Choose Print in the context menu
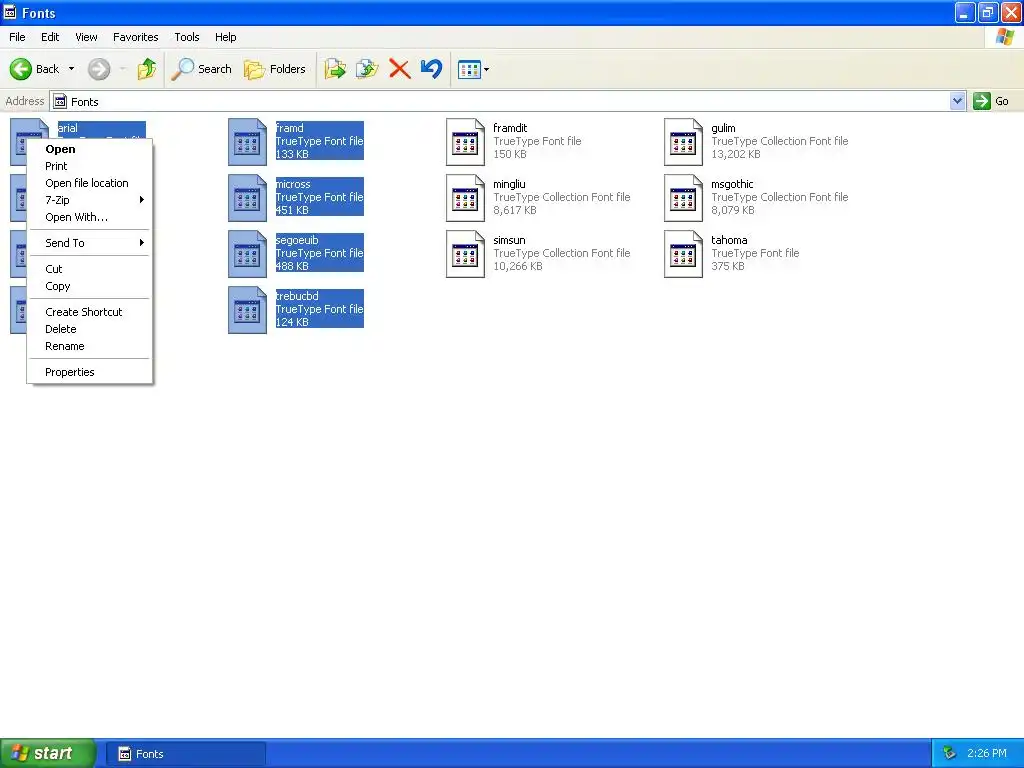The width and height of the screenshot is (1024, 768). [x=89, y=166]
